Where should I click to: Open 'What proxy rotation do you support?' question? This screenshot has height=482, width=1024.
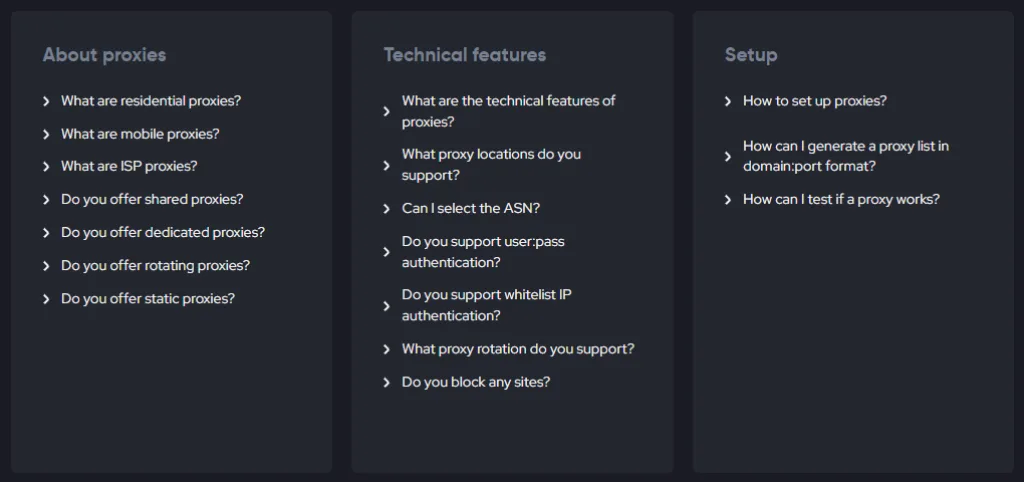tap(517, 349)
